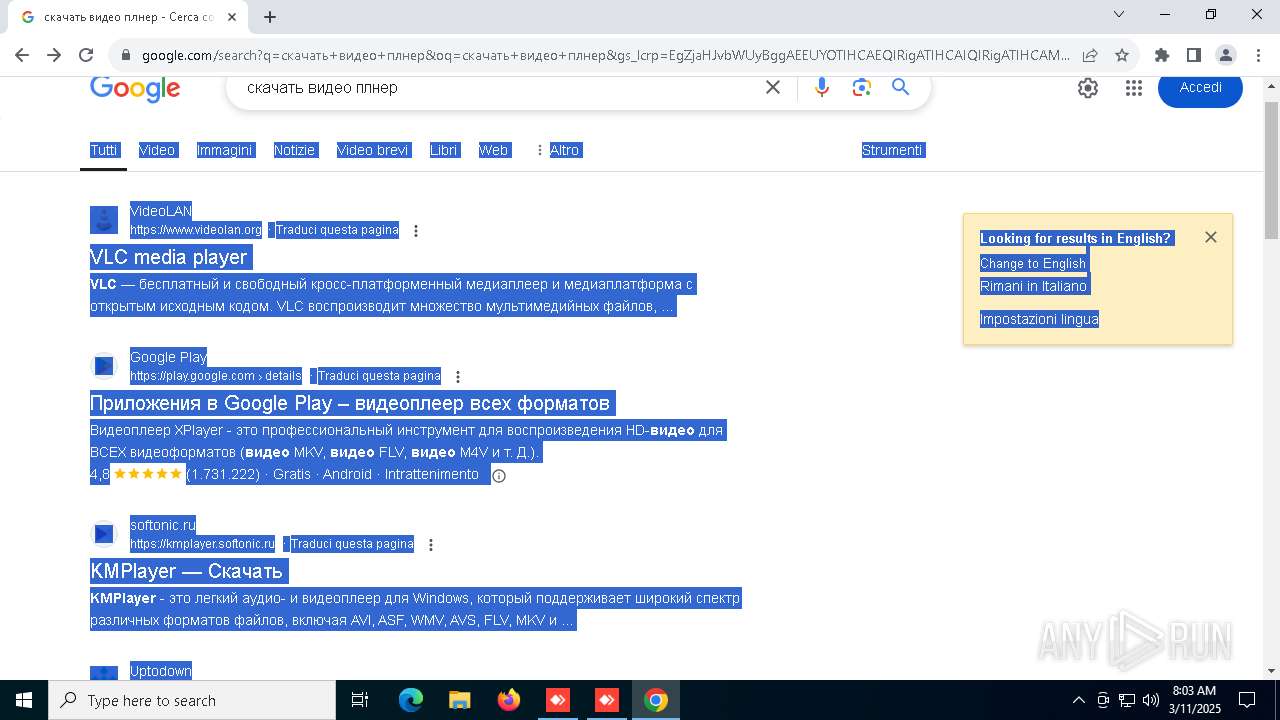View site information lock icon
The image size is (1280, 720).
click(125, 56)
